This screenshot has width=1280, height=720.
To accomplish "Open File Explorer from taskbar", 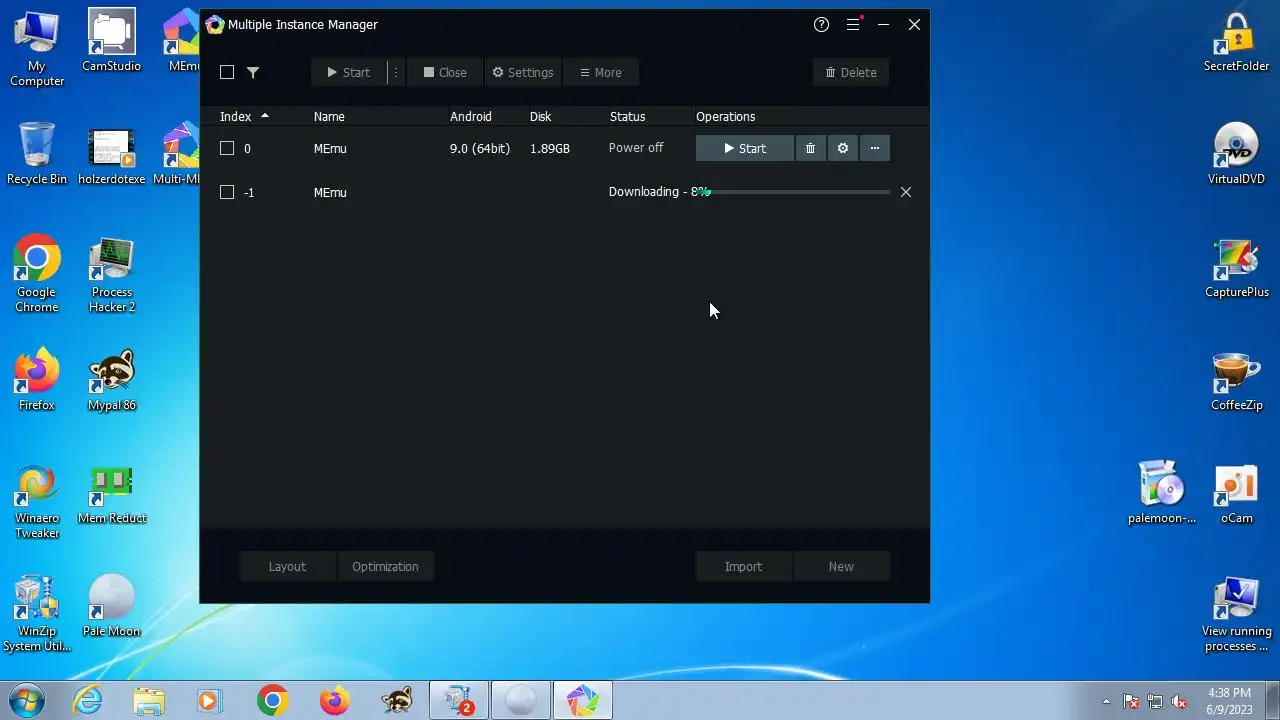I will coord(149,701).
